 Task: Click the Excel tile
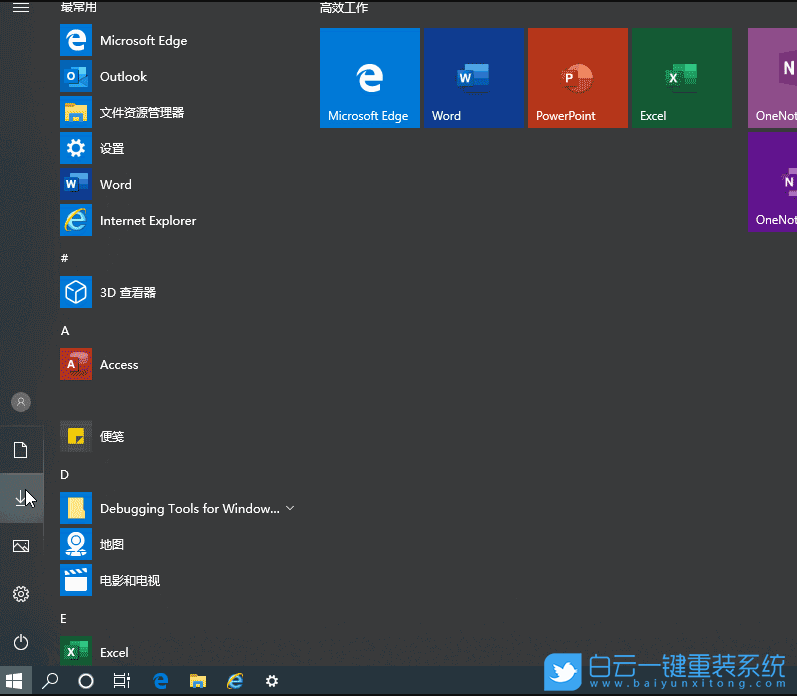pos(682,78)
